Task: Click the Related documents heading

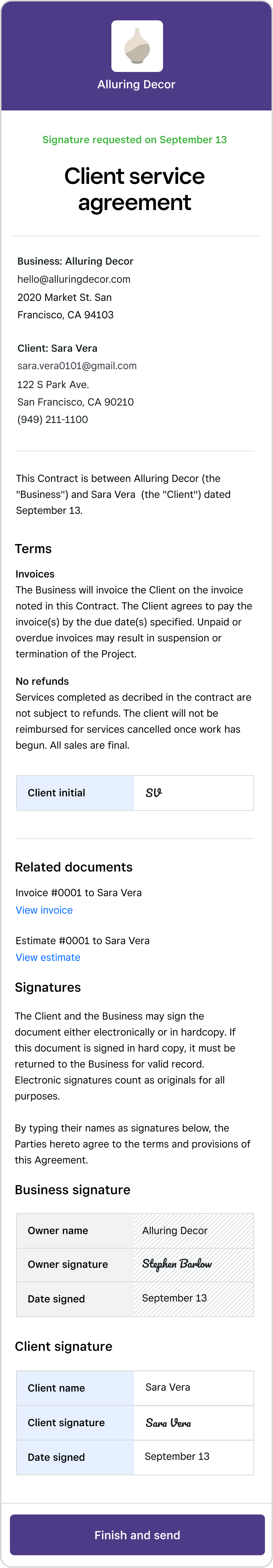Action: pos(74,867)
